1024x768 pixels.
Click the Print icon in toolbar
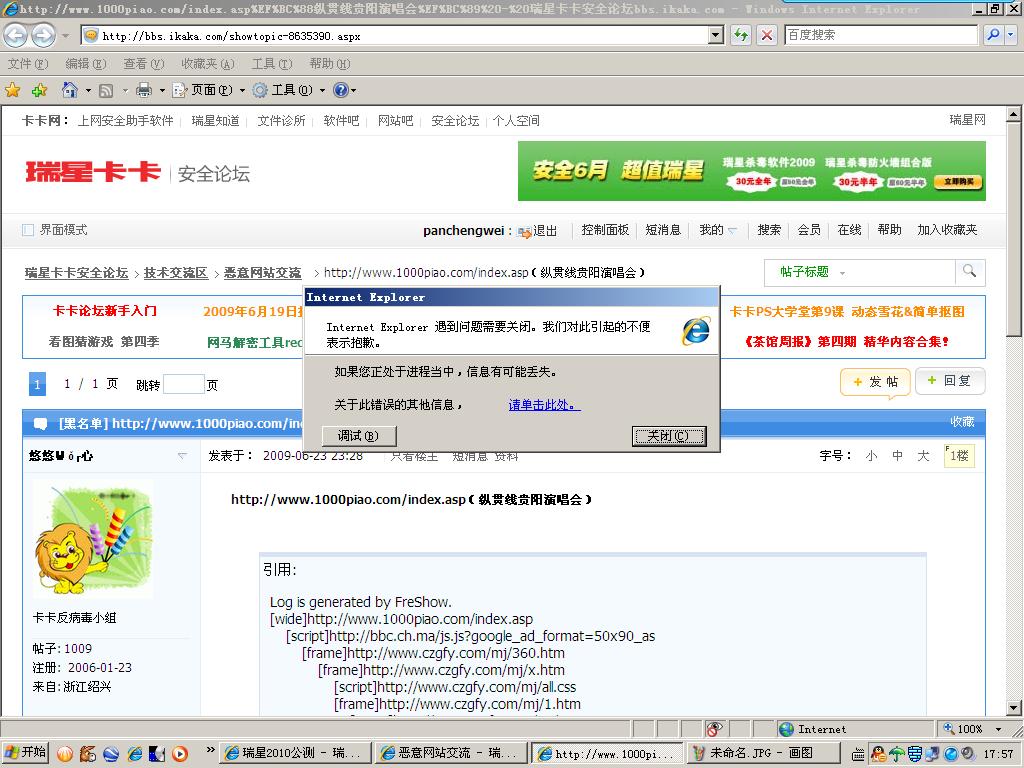[x=144, y=90]
